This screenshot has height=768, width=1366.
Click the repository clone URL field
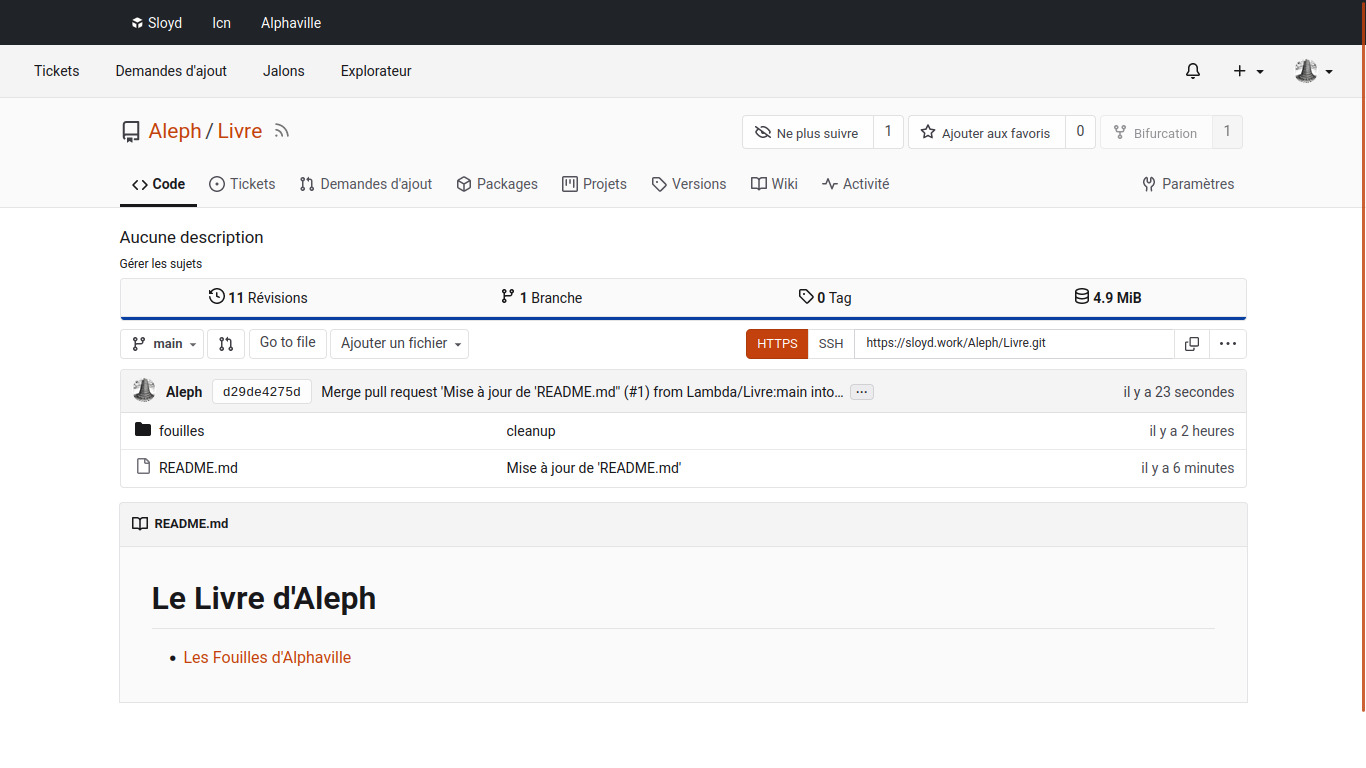click(1013, 344)
